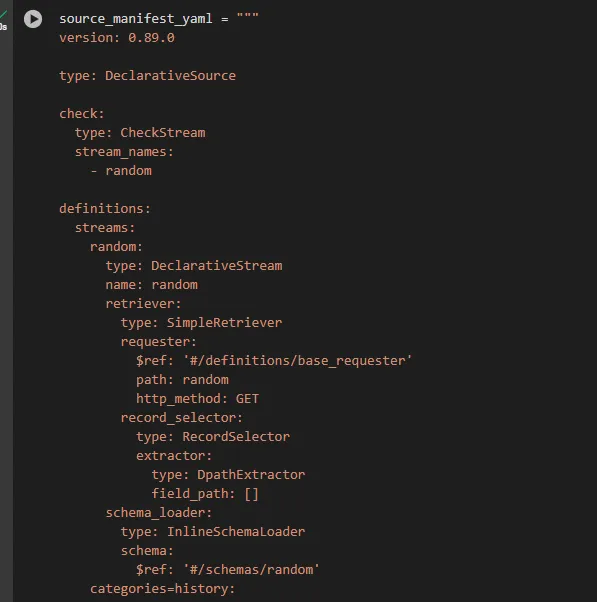Click the 'check:' key

[x=82, y=114]
